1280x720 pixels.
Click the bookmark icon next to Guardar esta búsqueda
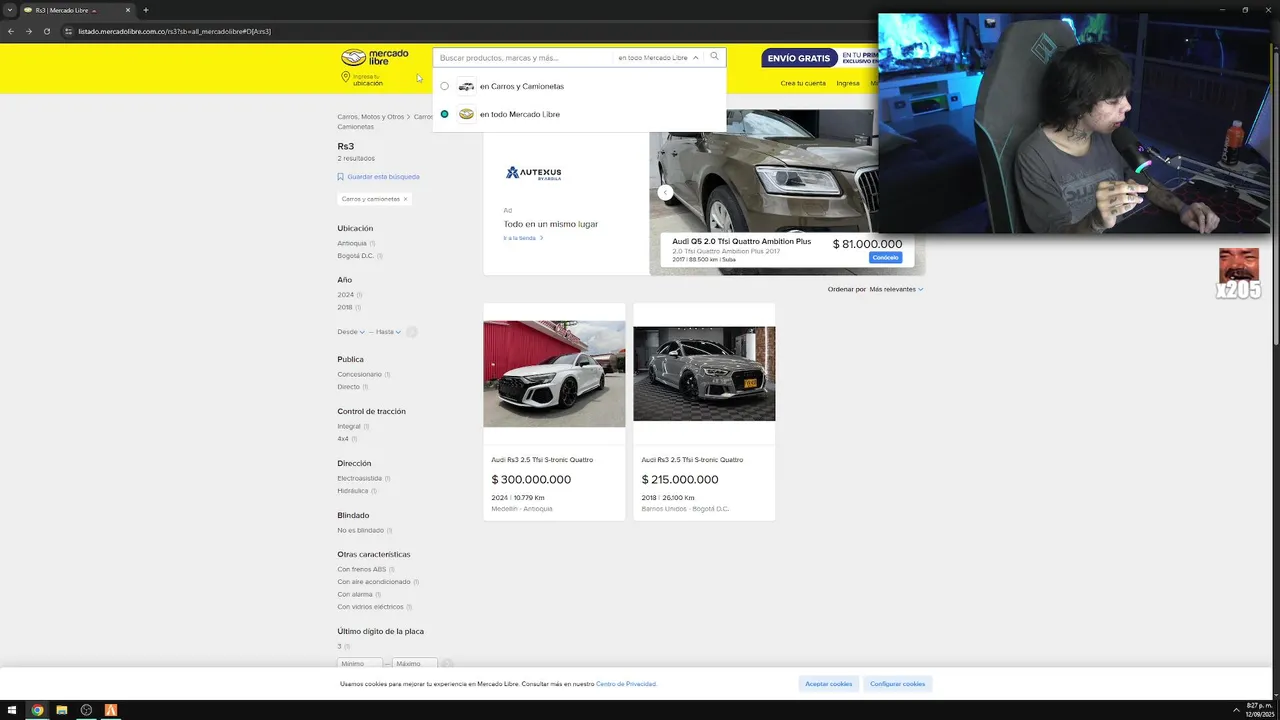pos(340,177)
